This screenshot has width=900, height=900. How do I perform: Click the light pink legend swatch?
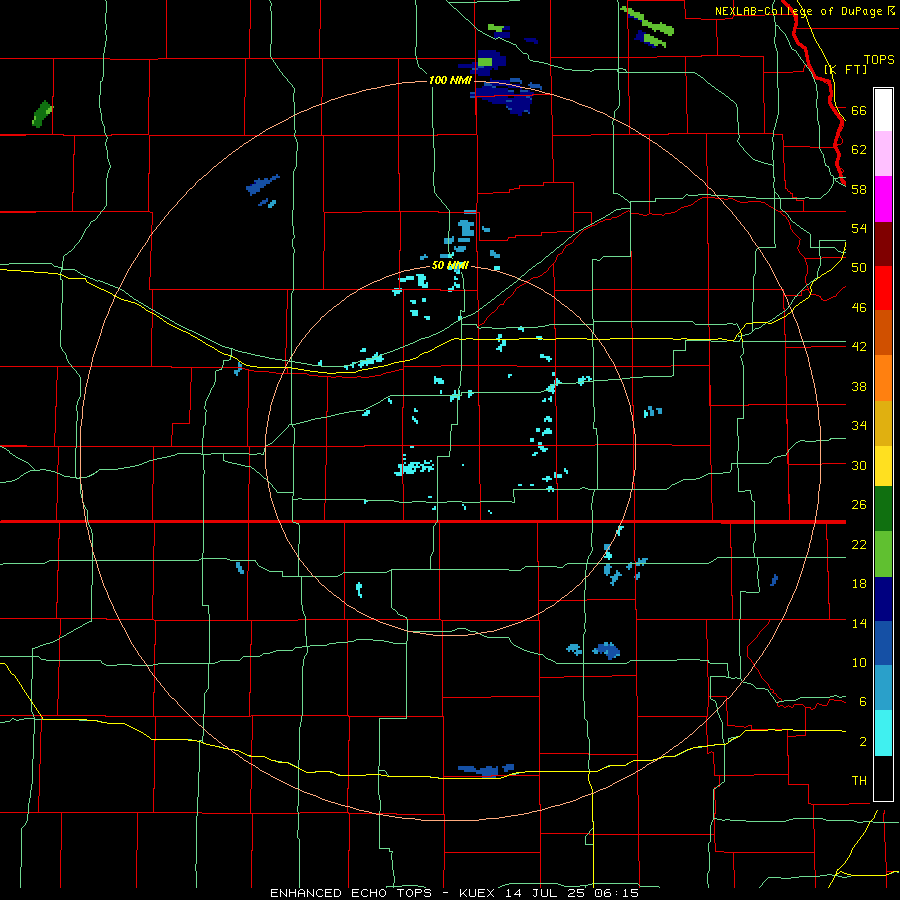(x=883, y=153)
